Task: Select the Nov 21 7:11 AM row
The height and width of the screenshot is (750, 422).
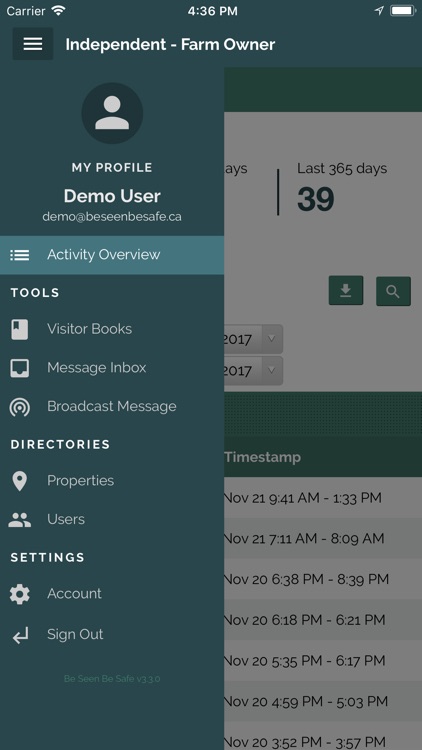Action: point(323,539)
